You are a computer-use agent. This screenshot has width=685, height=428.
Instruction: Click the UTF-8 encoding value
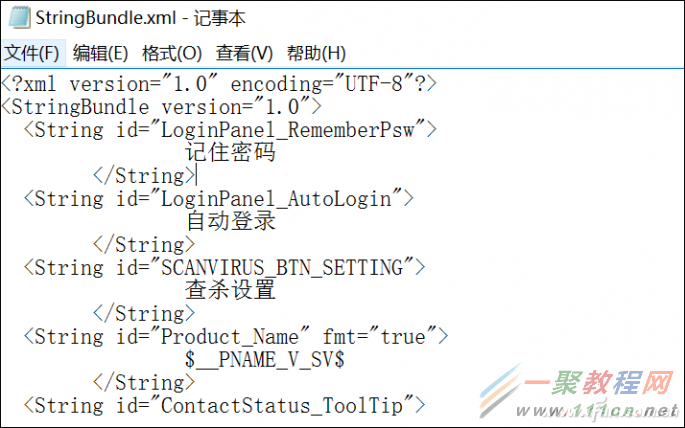(x=376, y=83)
